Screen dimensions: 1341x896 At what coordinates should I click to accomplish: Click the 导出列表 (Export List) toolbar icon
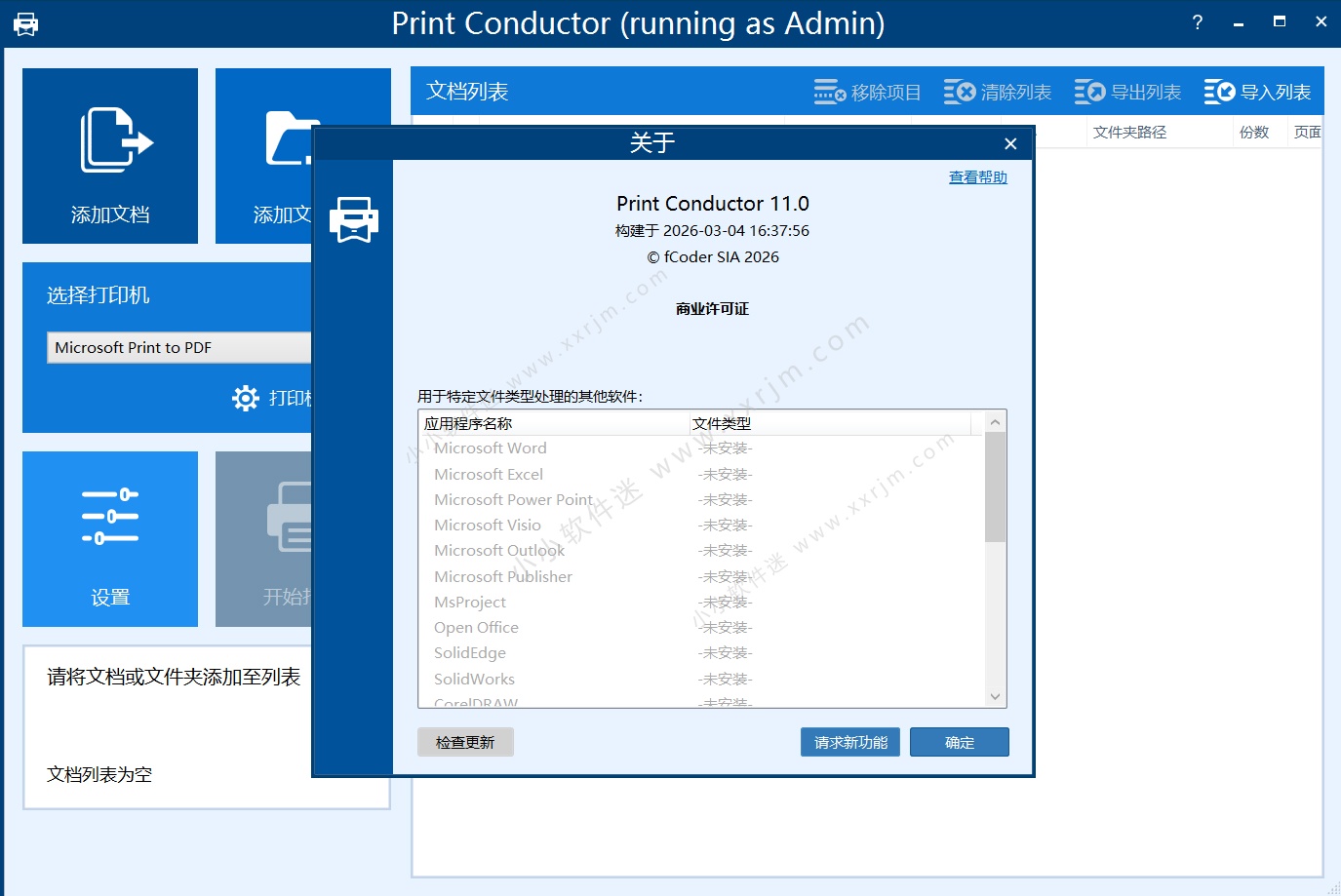click(1087, 91)
